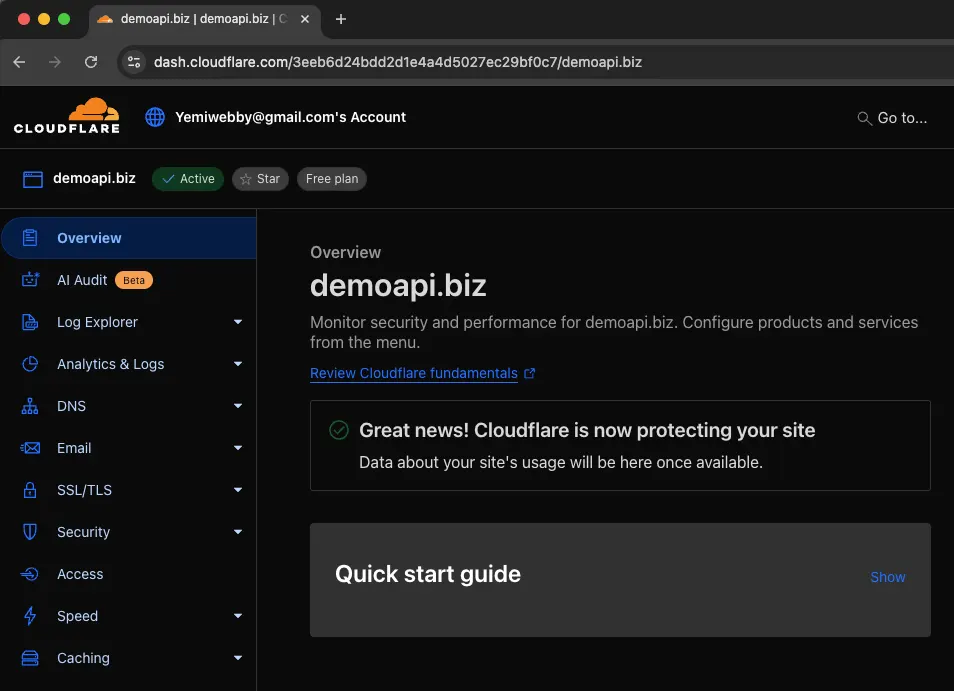954x691 pixels.
Task: Click the Cloudflare logo
Action: click(66, 117)
